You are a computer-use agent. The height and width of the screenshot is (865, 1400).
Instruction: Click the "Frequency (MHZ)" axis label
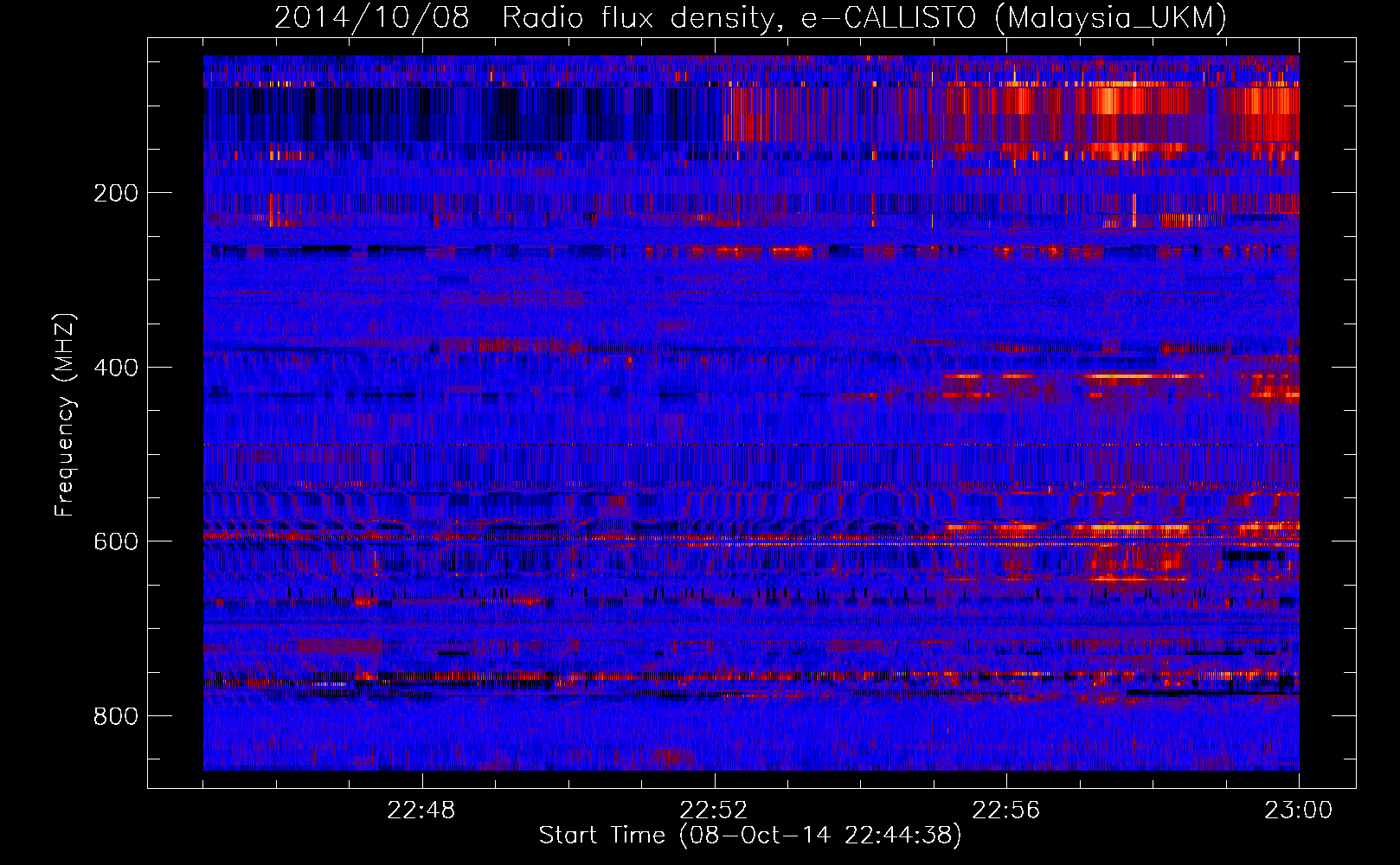point(65,415)
